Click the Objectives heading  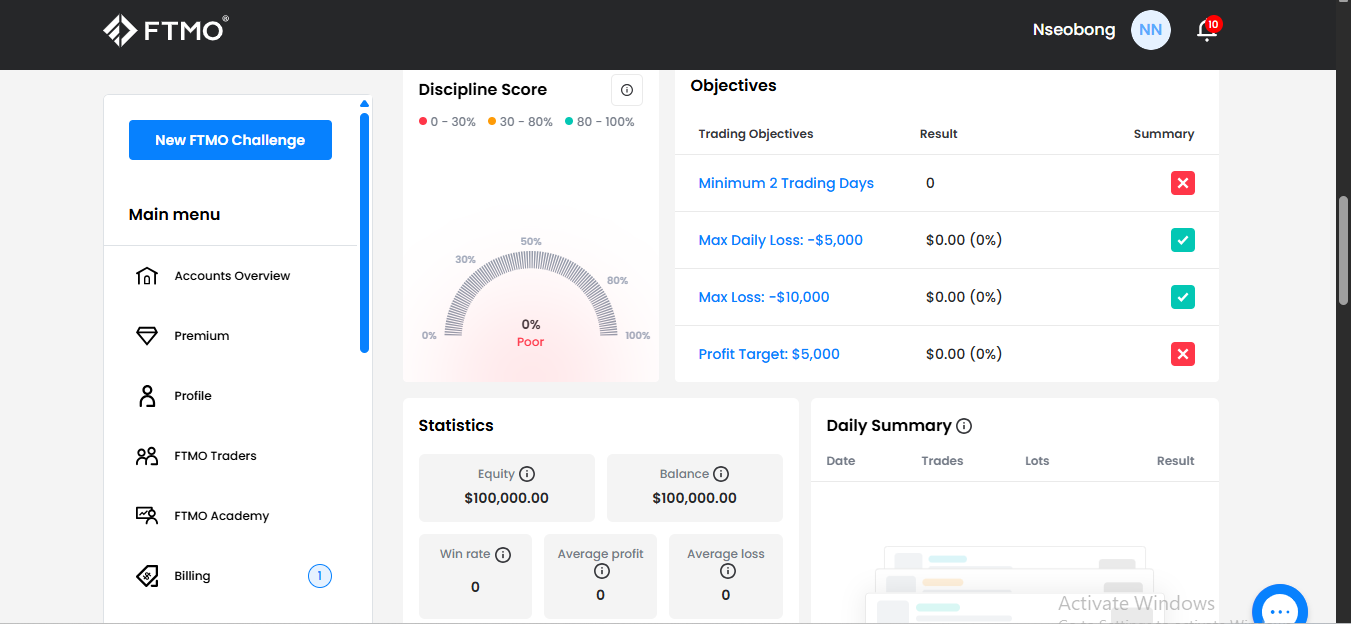tap(734, 86)
